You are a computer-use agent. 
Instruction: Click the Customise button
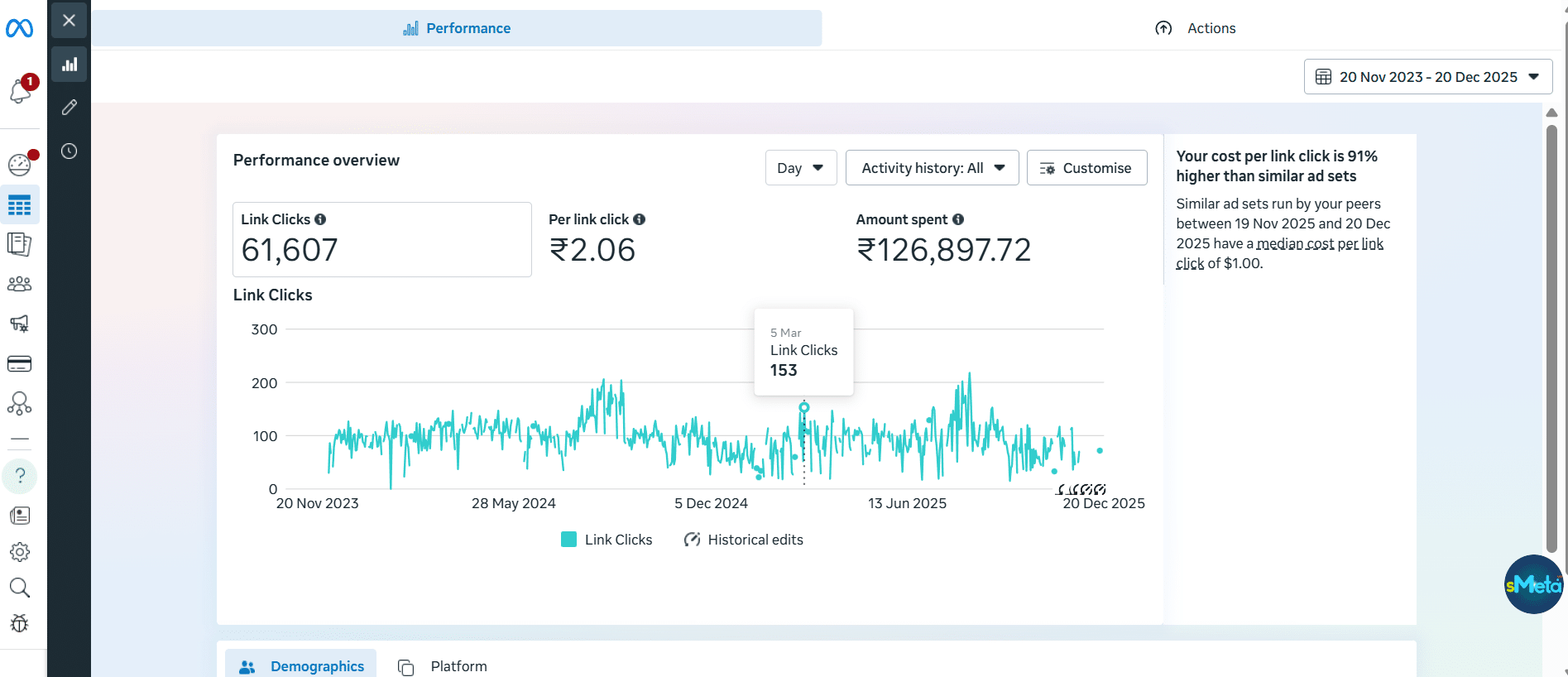pyautogui.click(x=1086, y=168)
